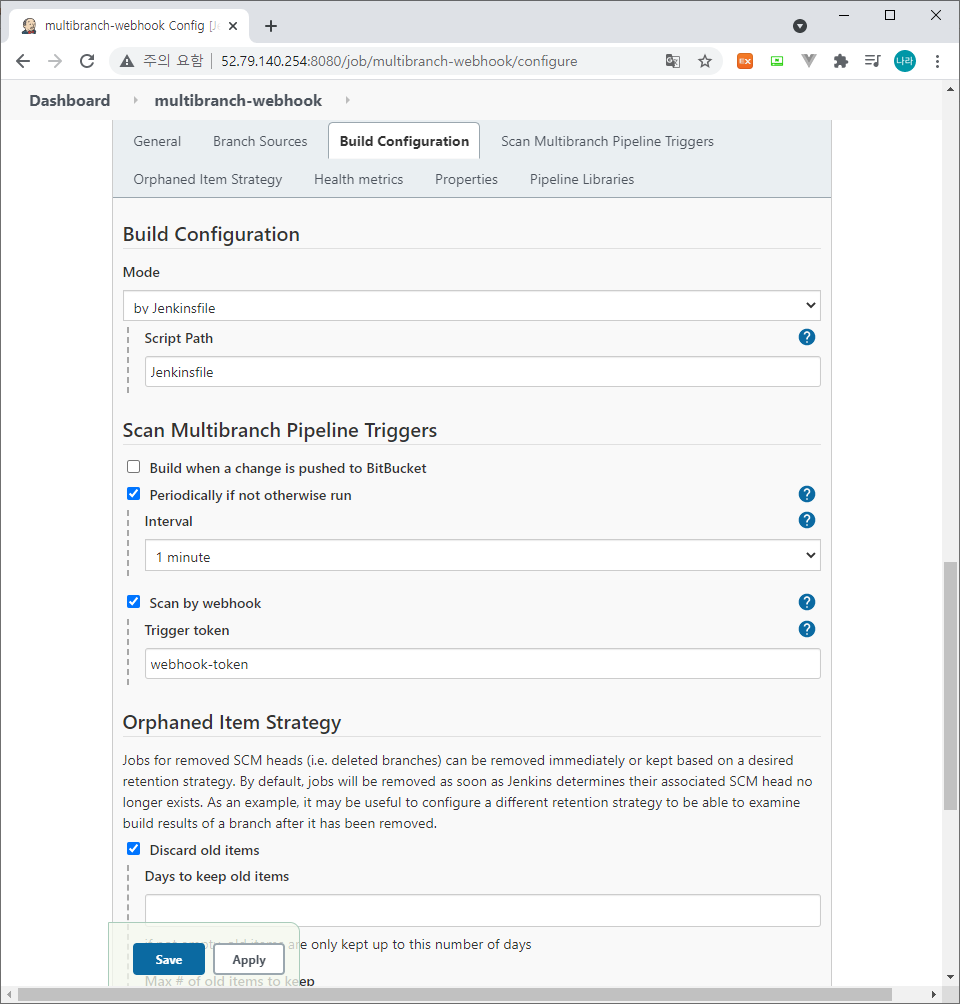Uncheck Discard old items
960x1004 pixels.
[133, 850]
